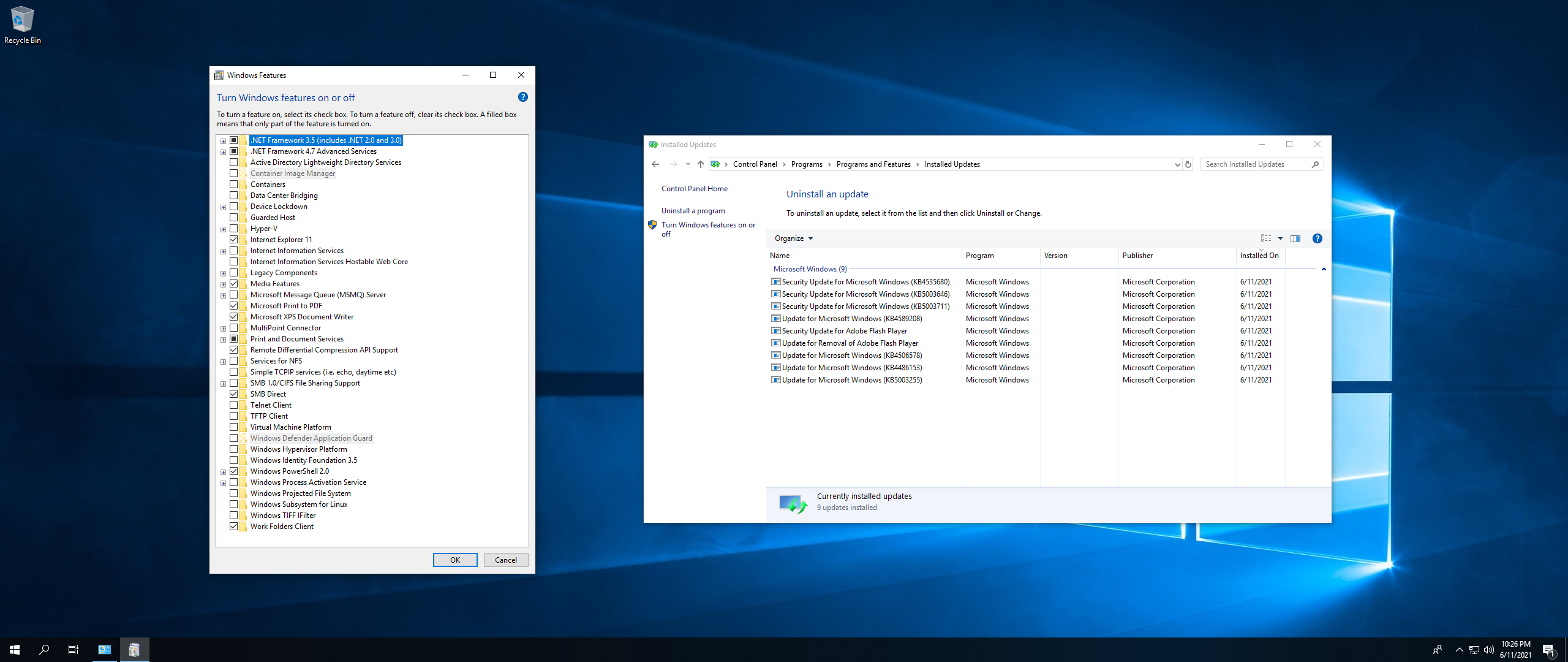Open the network icon in system tray
The image size is (1568, 662).
tap(1474, 650)
